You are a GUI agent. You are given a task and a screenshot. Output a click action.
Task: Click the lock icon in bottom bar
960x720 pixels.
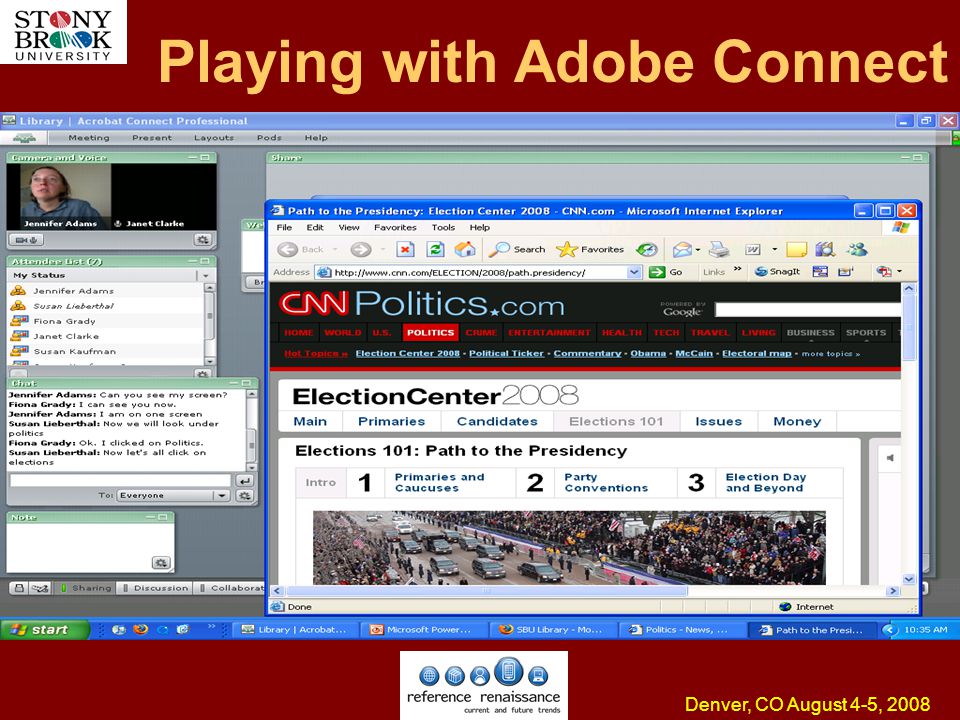point(19,588)
